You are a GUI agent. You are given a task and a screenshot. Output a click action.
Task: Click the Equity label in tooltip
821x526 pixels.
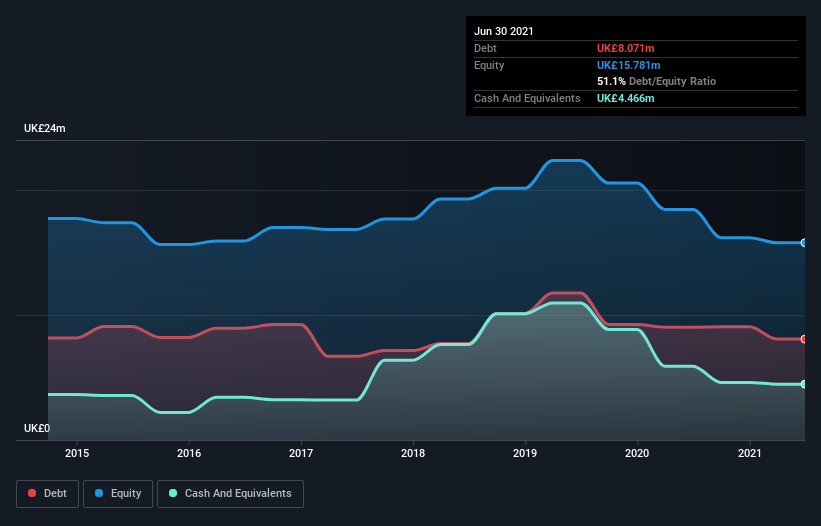[x=489, y=65]
